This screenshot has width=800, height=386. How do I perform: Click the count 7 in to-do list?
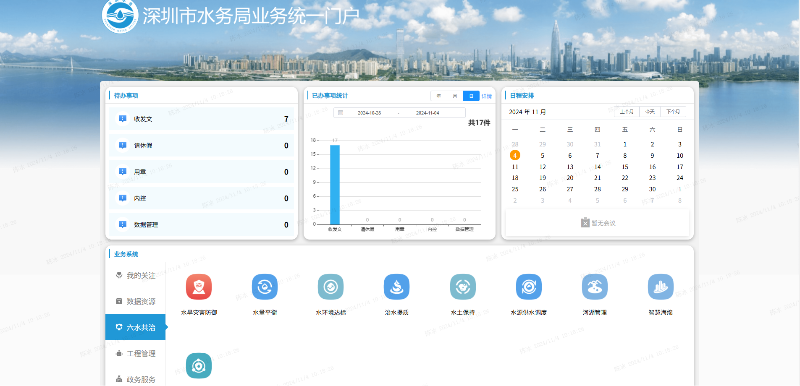[286, 119]
